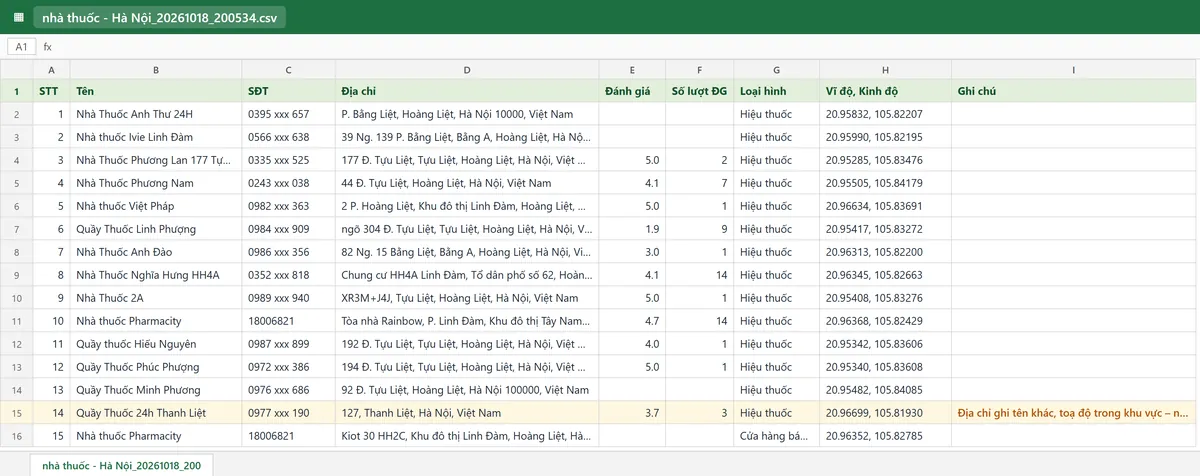Select column G header
The height and width of the screenshot is (476, 1200).
[777, 70]
